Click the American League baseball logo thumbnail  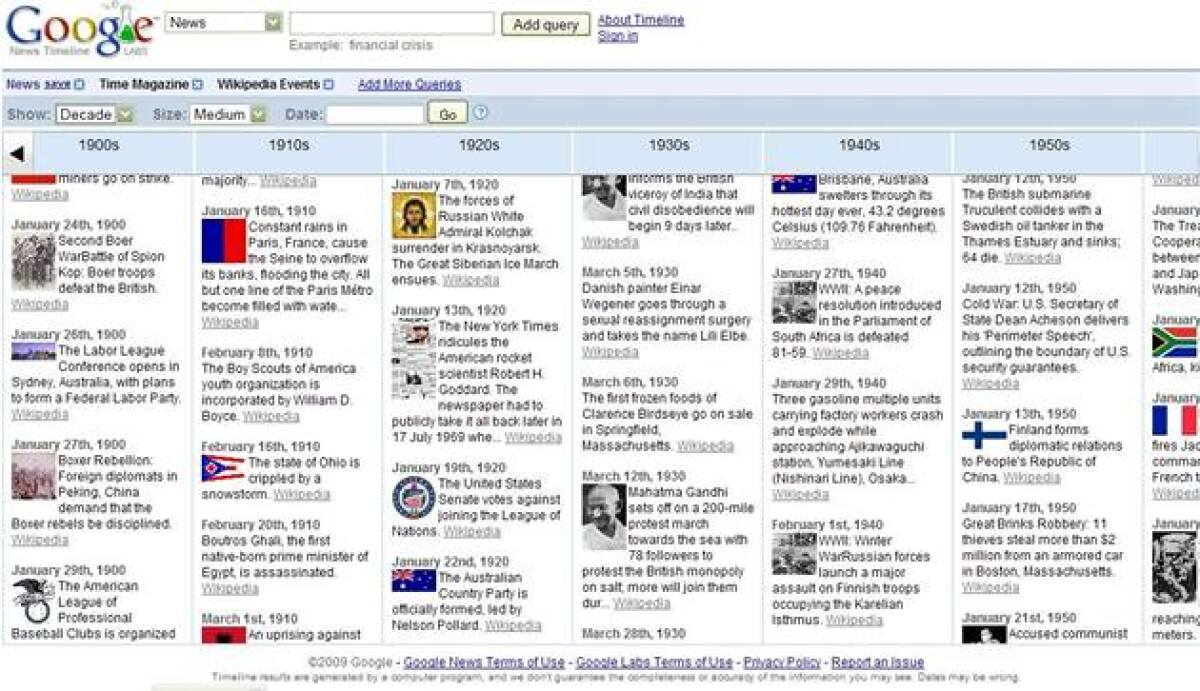point(33,600)
